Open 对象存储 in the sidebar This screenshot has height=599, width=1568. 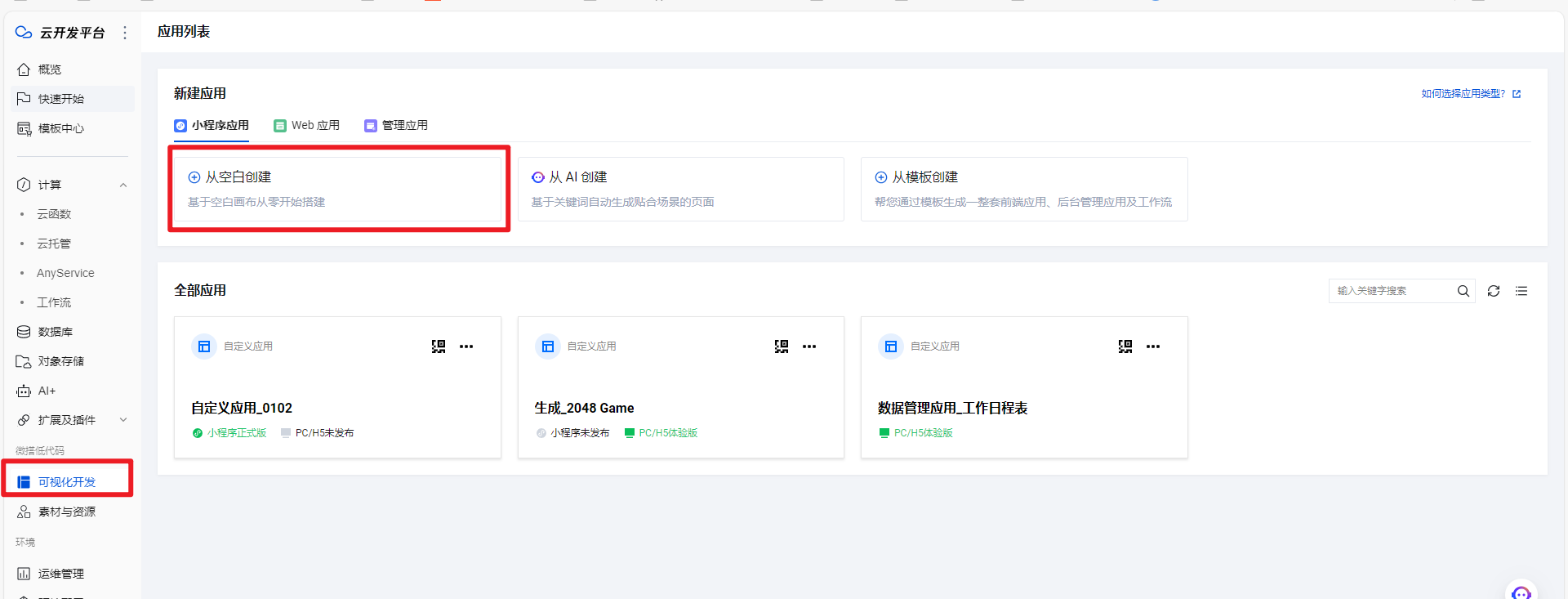tap(73, 361)
